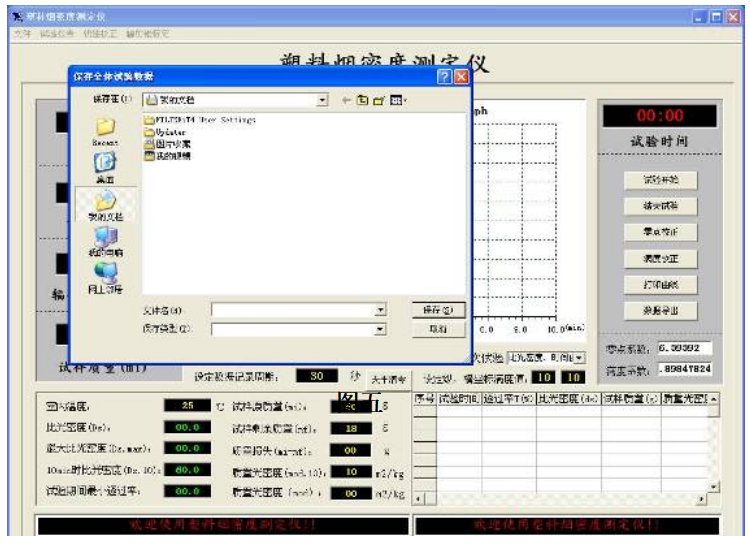This screenshot has height=545, width=750.
Task: Click the 数据导出 button
Action: (661, 311)
